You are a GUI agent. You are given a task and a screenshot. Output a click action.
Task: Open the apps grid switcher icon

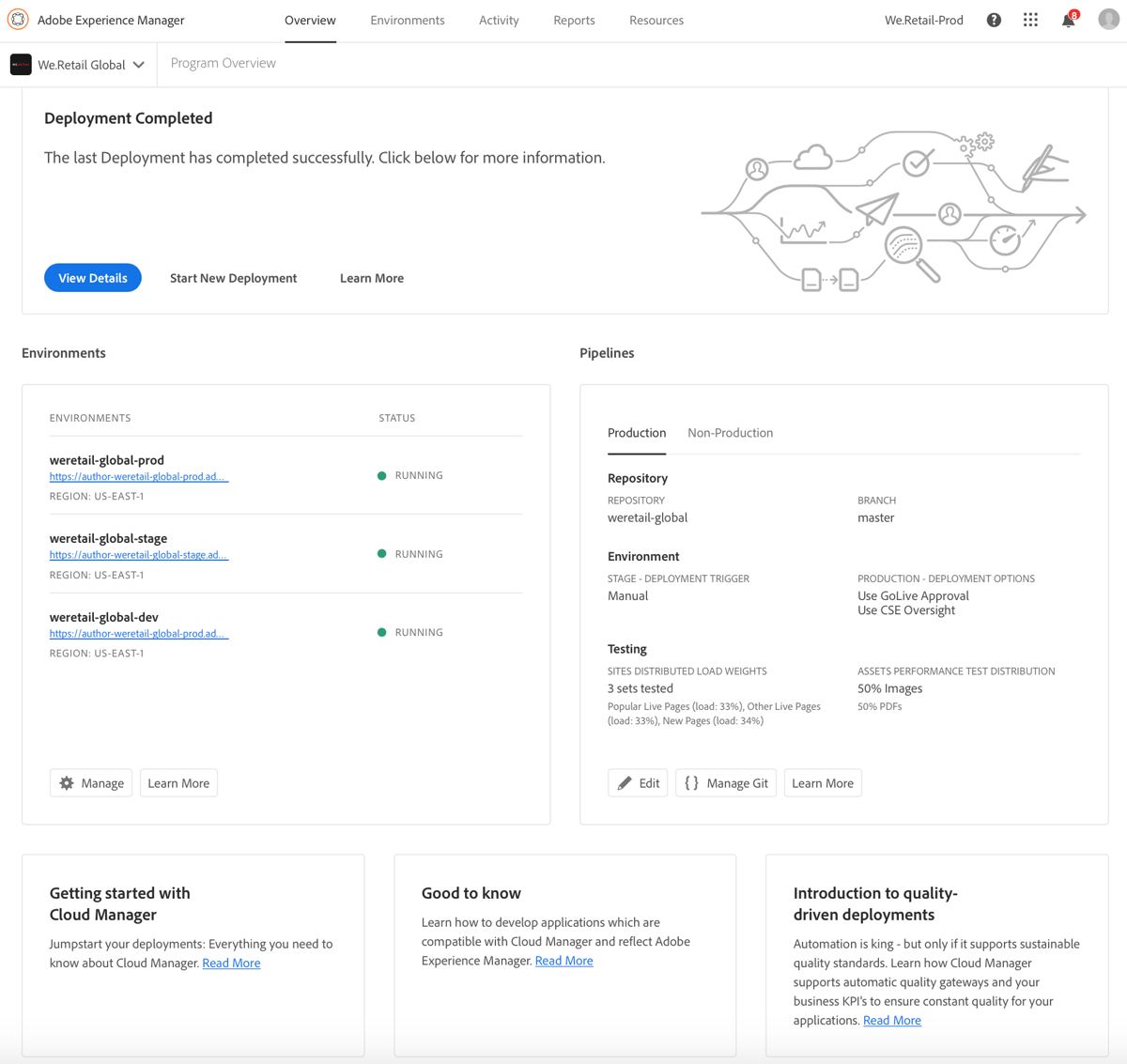click(1030, 20)
